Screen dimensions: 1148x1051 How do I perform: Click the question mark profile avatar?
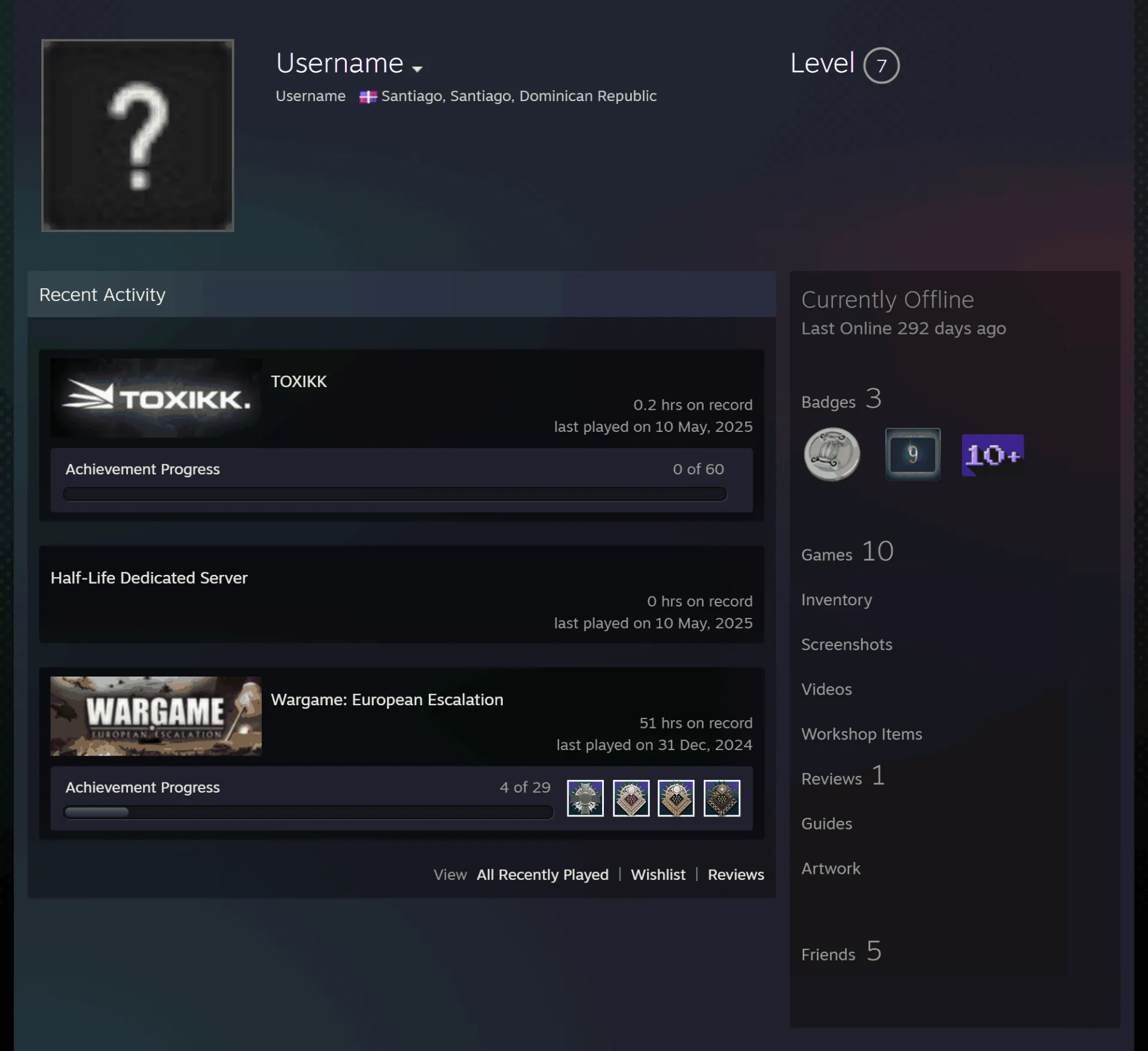[138, 135]
